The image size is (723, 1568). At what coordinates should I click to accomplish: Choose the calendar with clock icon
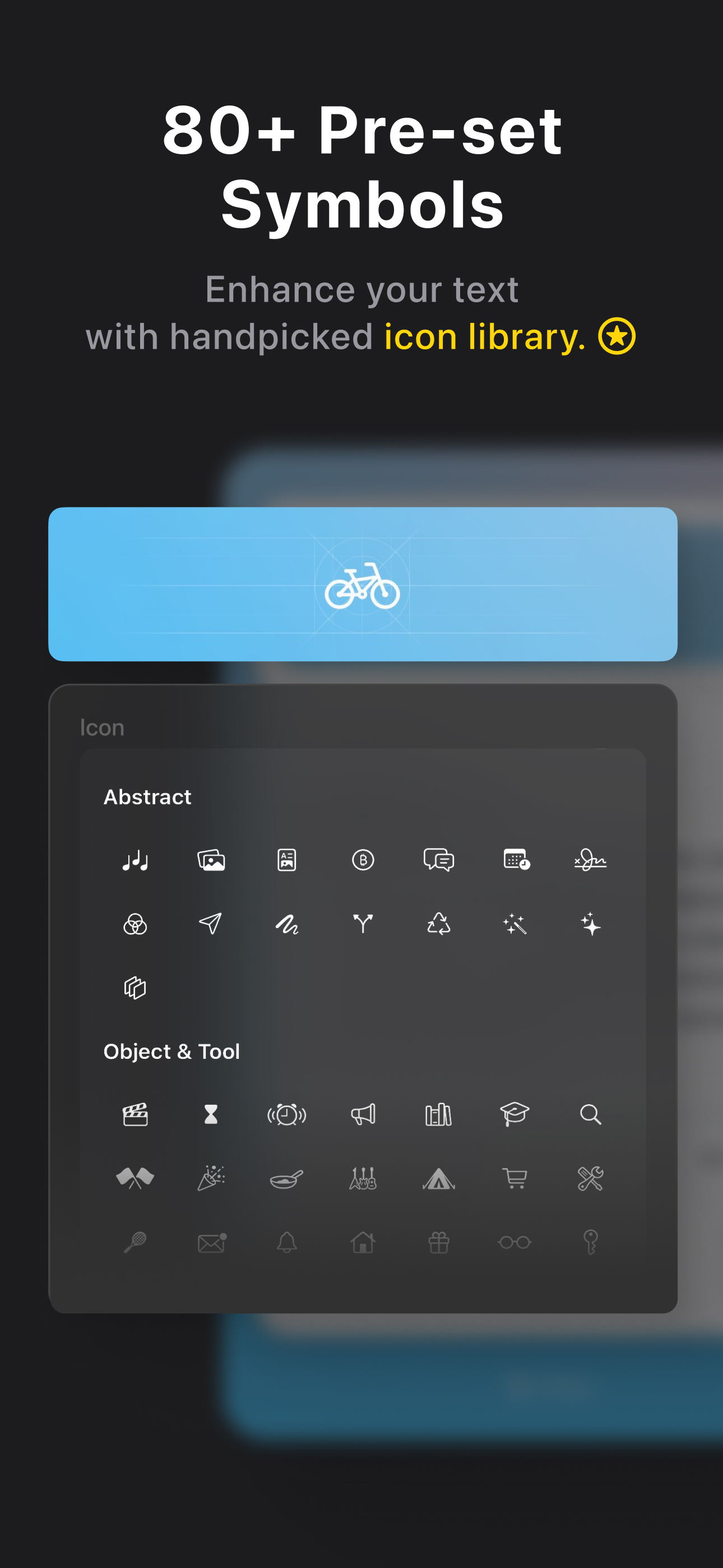tap(516, 860)
